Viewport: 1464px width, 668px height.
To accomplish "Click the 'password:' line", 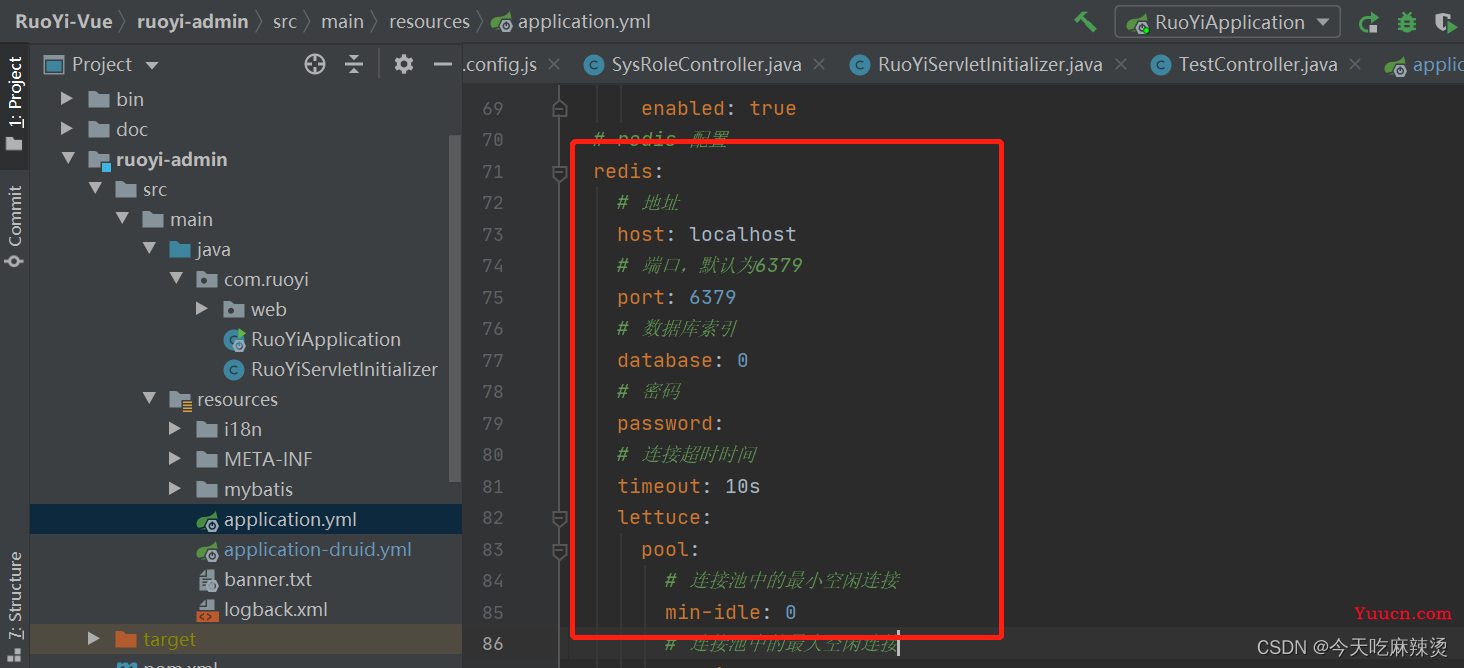I will tap(670, 423).
